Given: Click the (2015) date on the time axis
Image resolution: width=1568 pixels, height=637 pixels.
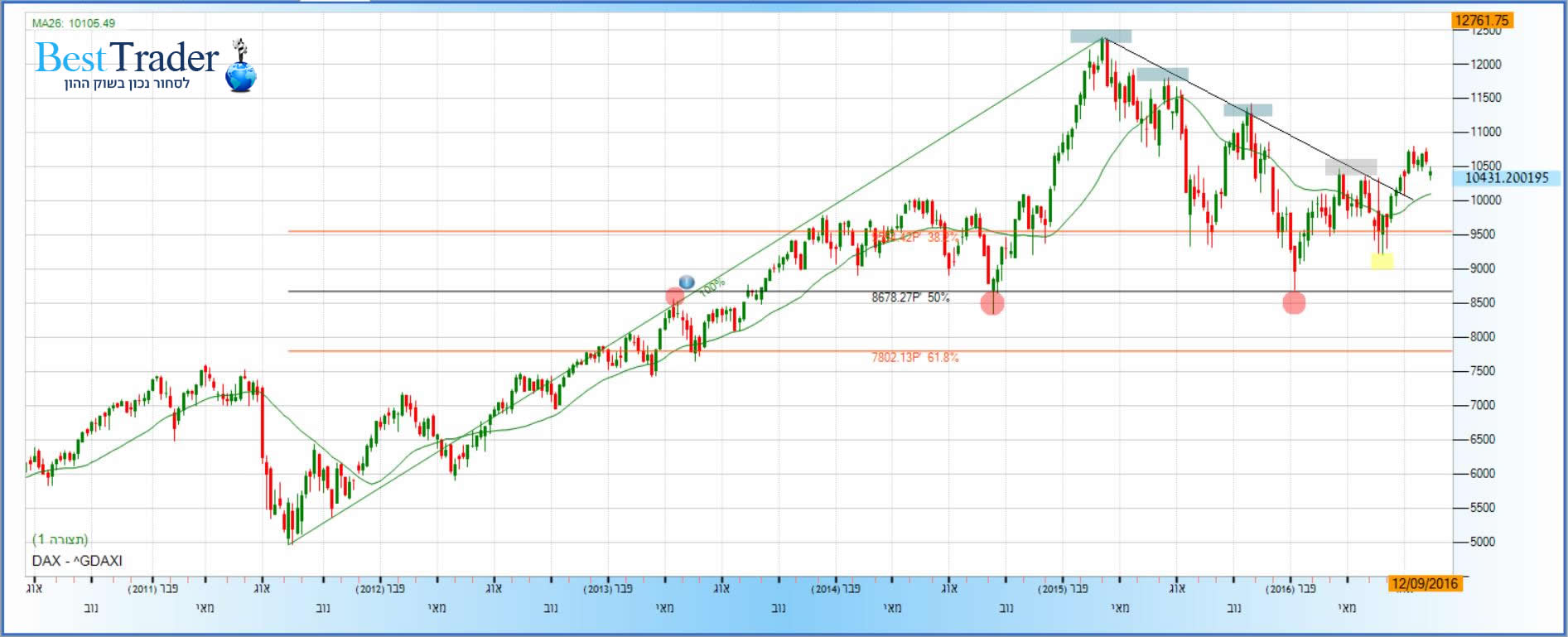Looking at the screenshot, I should coord(1053,589).
